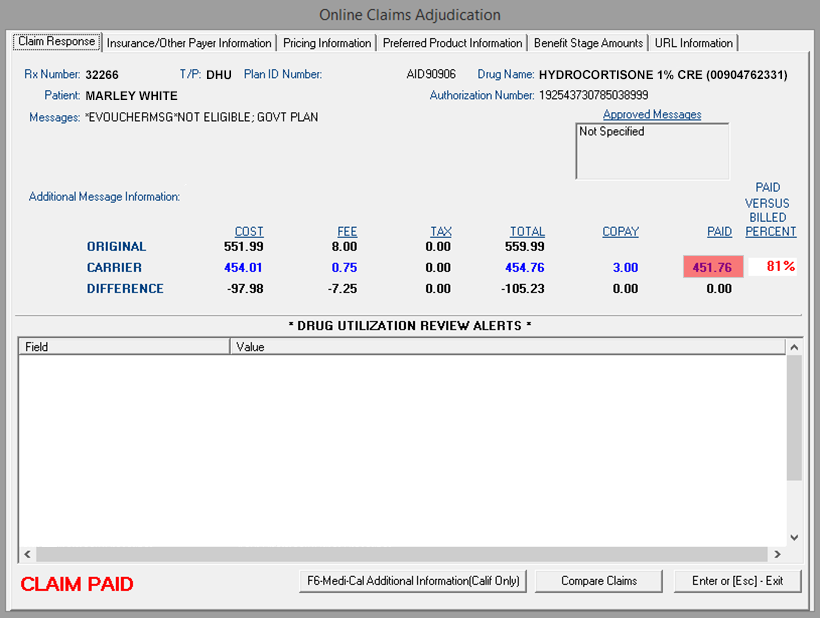Screen dimensions: 820x618
Task: Click the Field column header
Action: [x=124, y=347]
